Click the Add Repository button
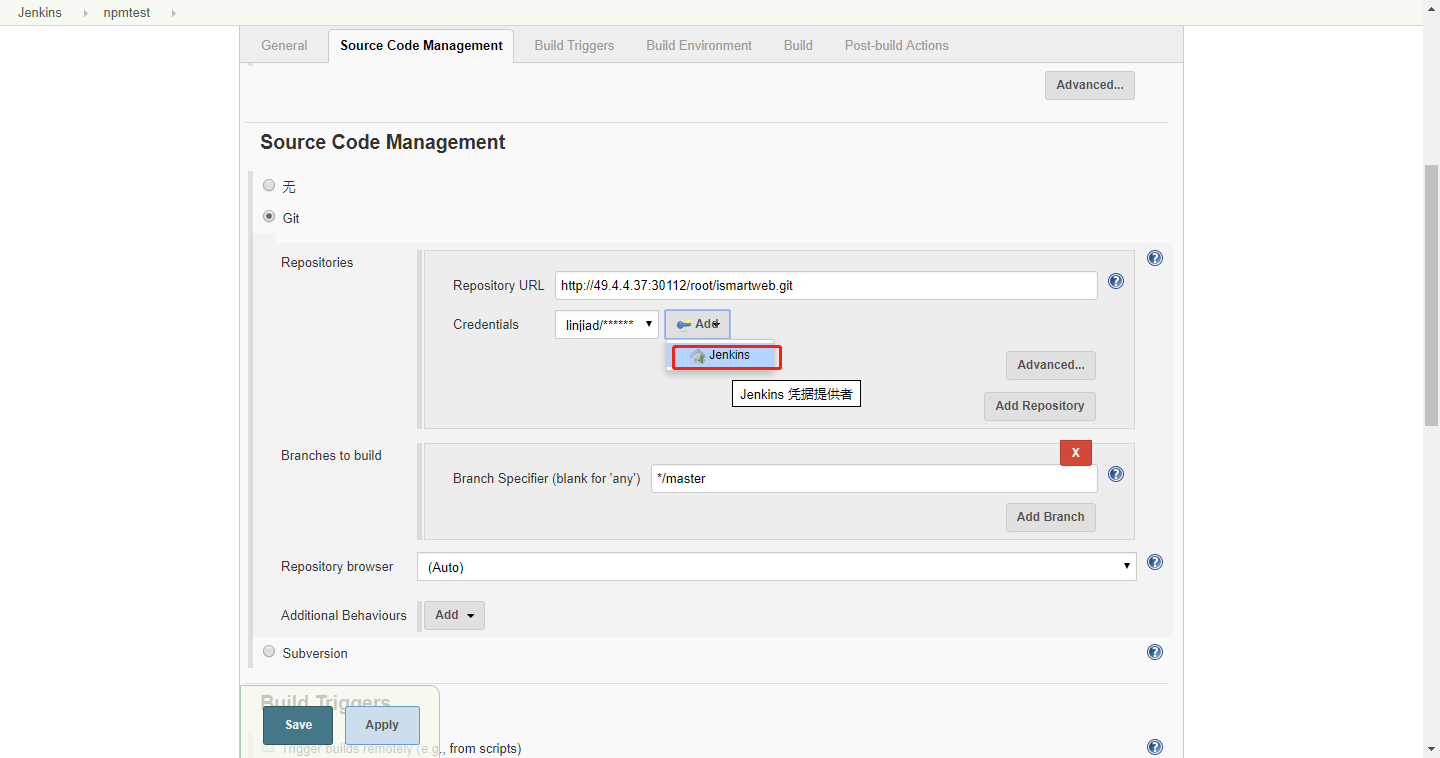The image size is (1440, 758). tap(1040, 406)
